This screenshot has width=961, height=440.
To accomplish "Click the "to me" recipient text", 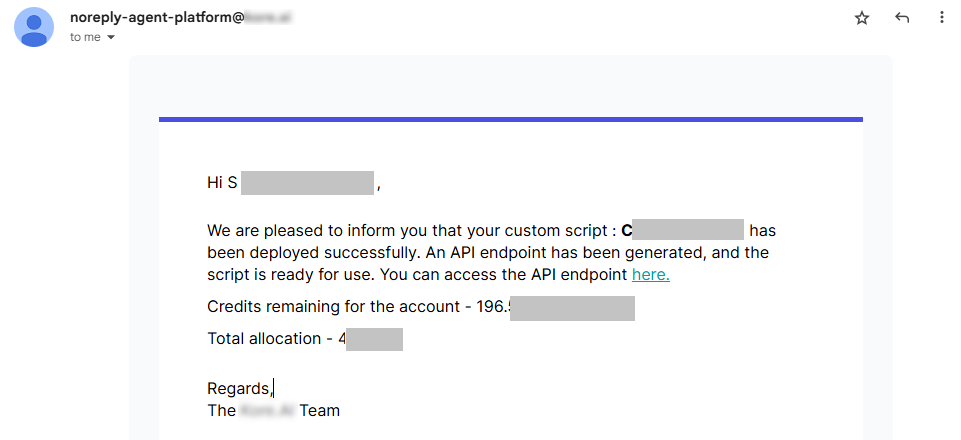I will point(86,38).
